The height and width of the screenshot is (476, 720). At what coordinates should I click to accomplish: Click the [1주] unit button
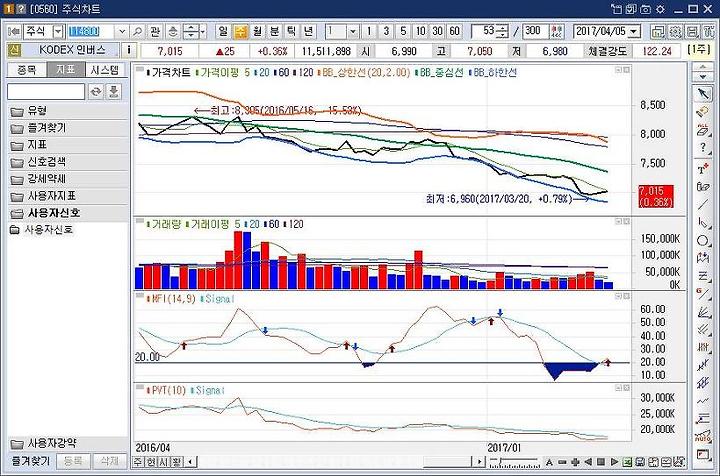click(x=699, y=49)
